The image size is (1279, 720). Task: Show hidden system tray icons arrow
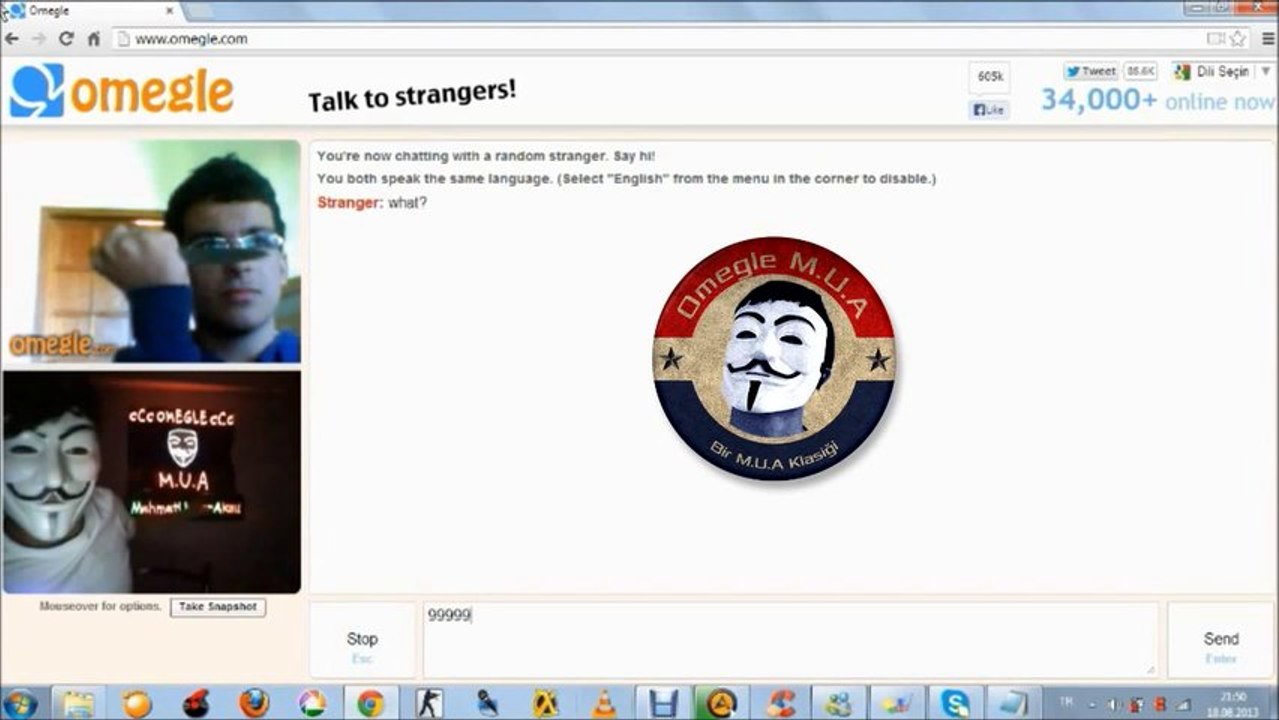point(1092,705)
